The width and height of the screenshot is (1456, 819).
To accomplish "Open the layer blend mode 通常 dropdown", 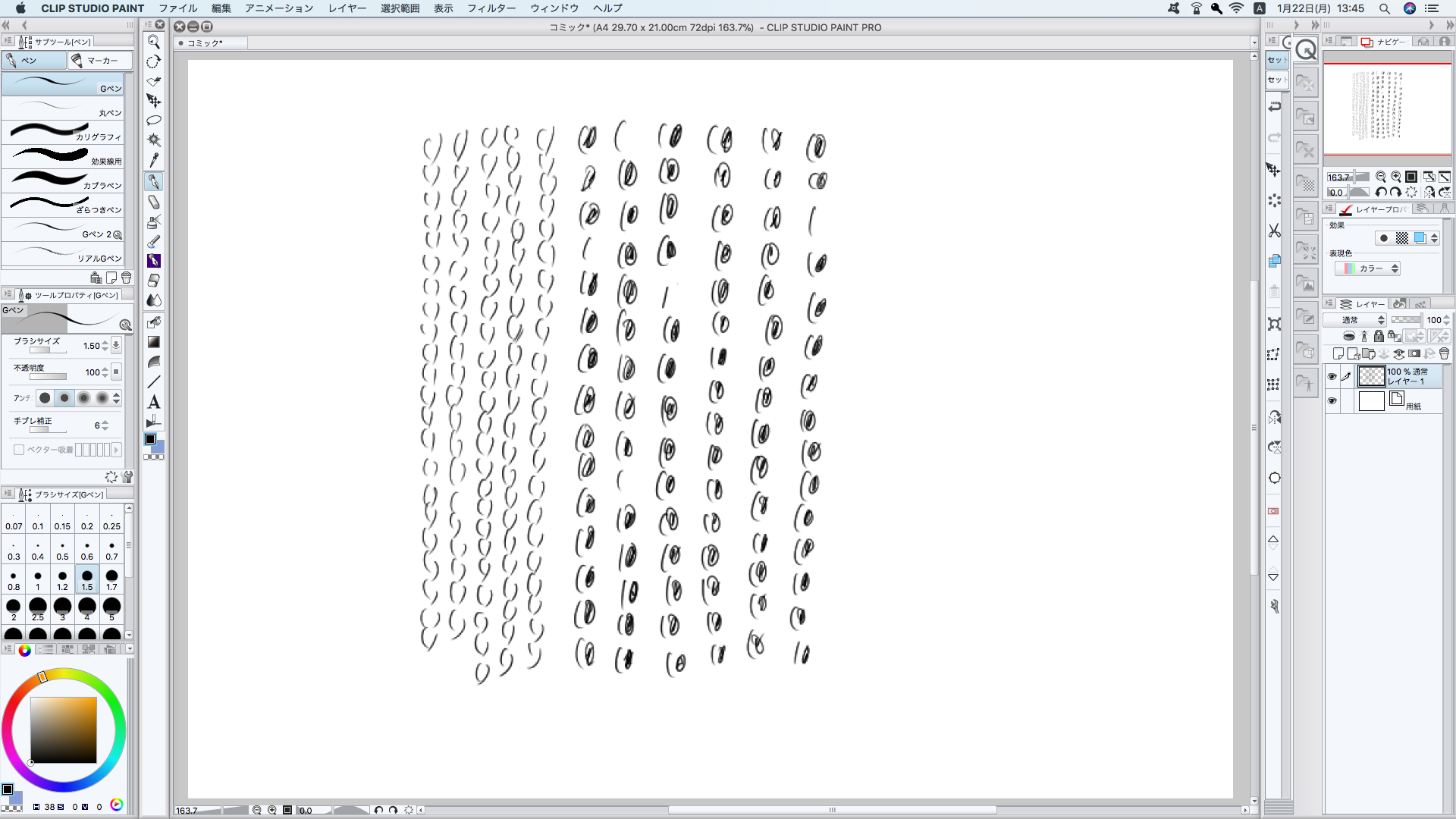I will click(x=1356, y=320).
